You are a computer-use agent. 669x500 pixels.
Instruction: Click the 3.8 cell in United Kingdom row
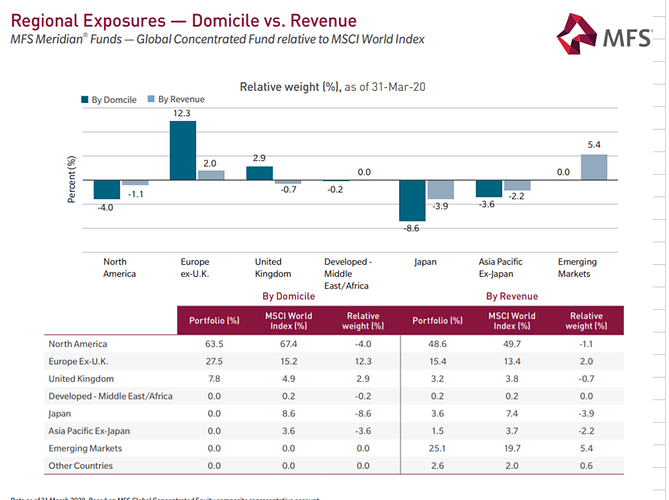[512, 379]
